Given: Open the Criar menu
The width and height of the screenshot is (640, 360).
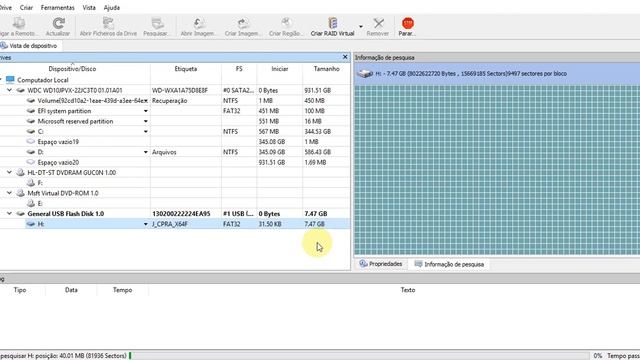Looking at the screenshot, I should click(26, 7).
